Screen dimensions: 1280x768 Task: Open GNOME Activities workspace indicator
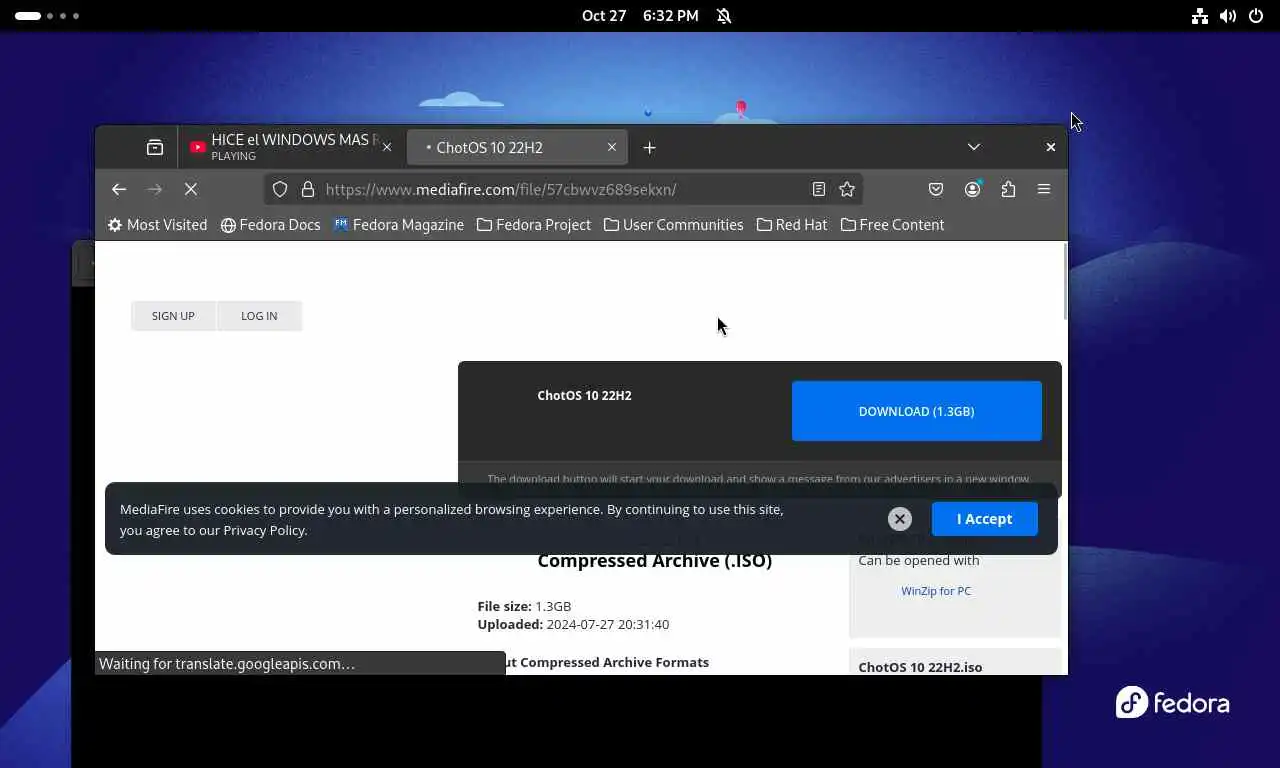click(x=46, y=16)
